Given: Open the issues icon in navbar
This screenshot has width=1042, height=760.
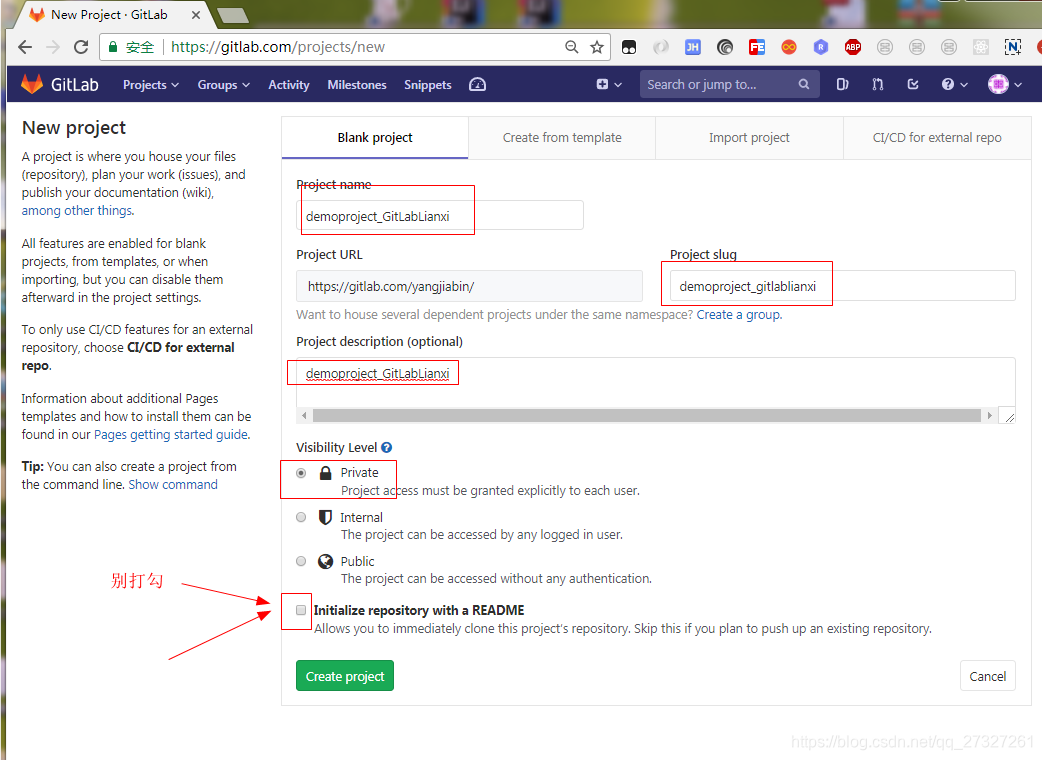Looking at the screenshot, I should coord(842,84).
